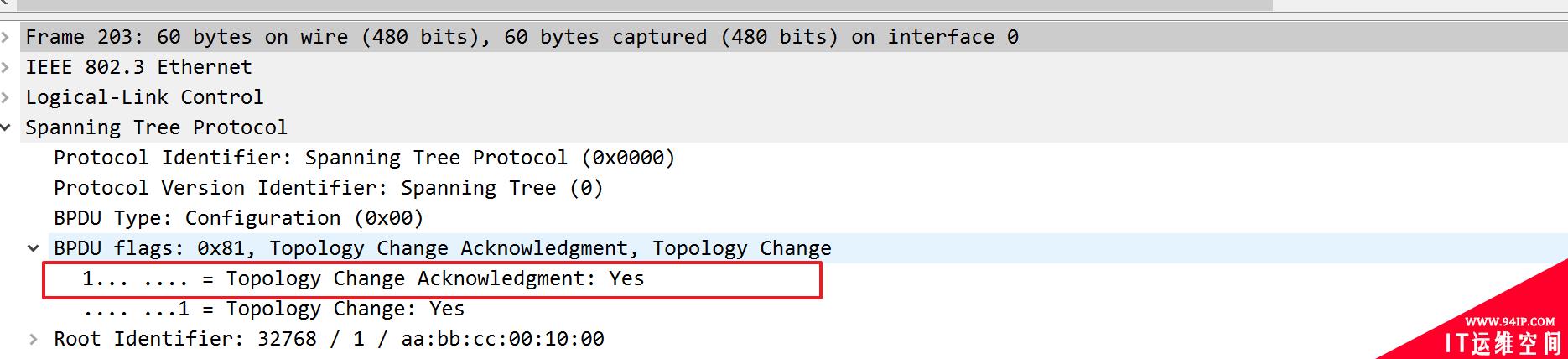The image size is (1568, 359).
Task: Click the IT运维空间 watermark logo
Action: [x=1504, y=343]
